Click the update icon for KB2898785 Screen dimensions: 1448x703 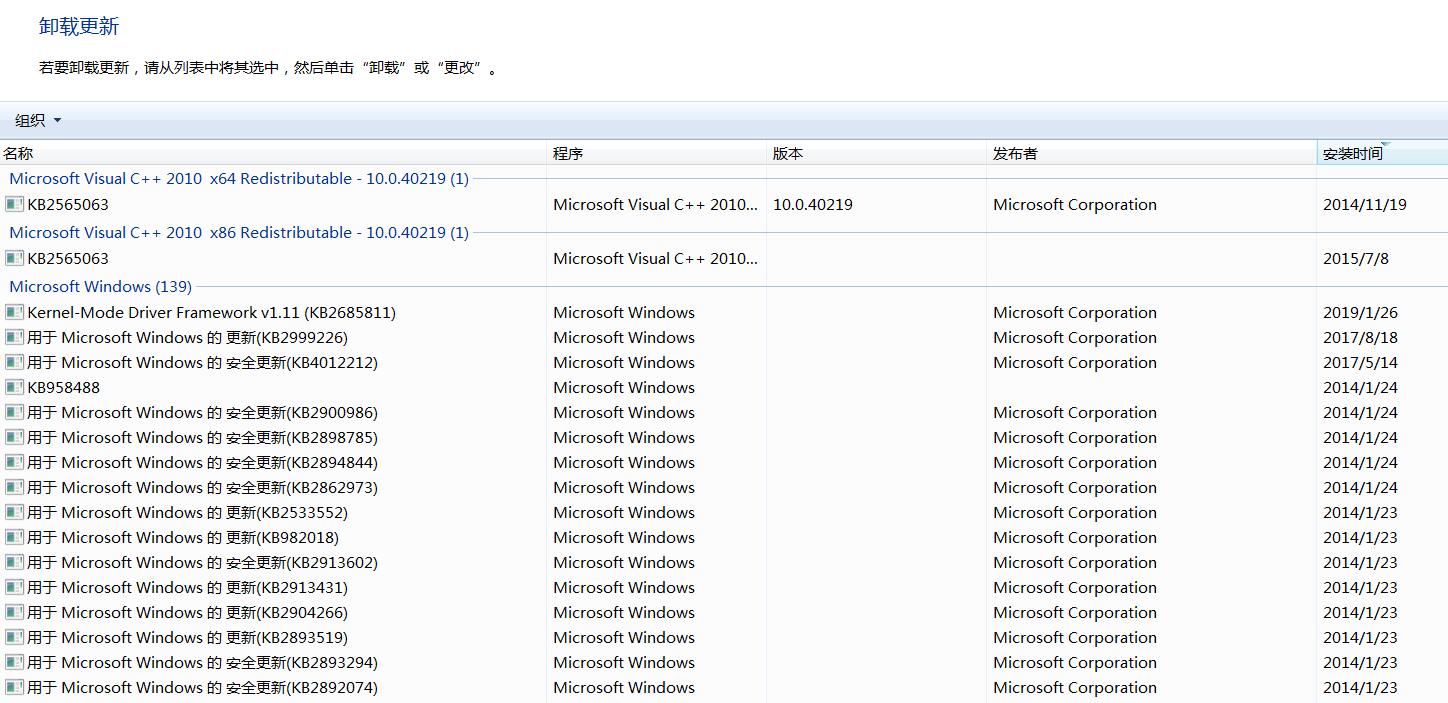tap(14, 437)
